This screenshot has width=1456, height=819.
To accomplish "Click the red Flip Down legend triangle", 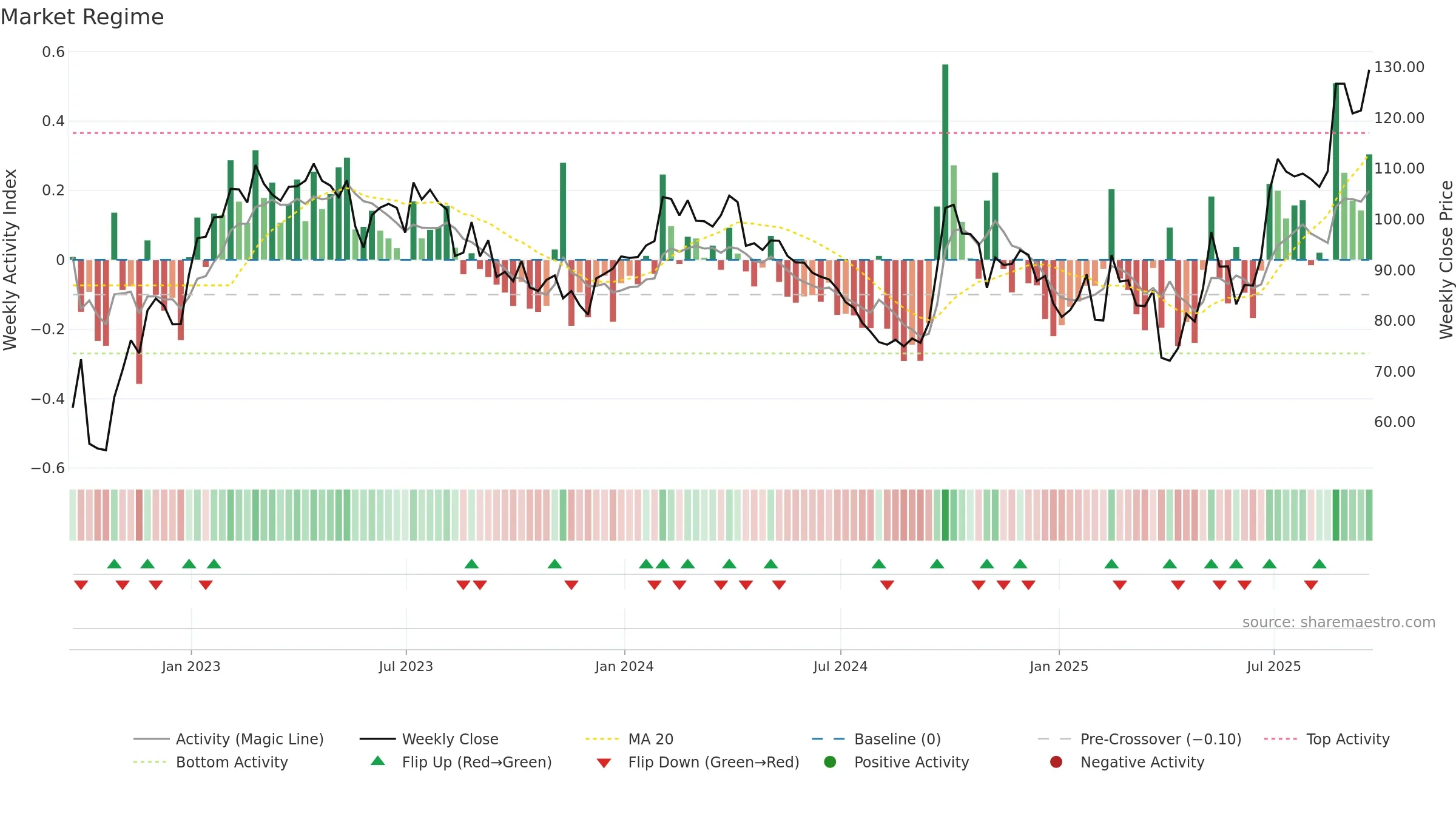I will (604, 763).
